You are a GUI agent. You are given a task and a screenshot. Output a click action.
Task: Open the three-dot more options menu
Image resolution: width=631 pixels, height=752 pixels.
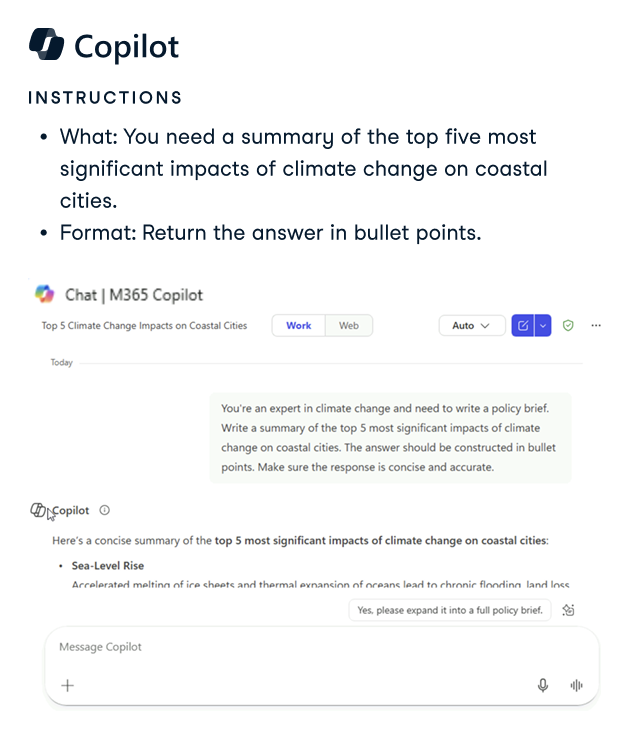(597, 326)
